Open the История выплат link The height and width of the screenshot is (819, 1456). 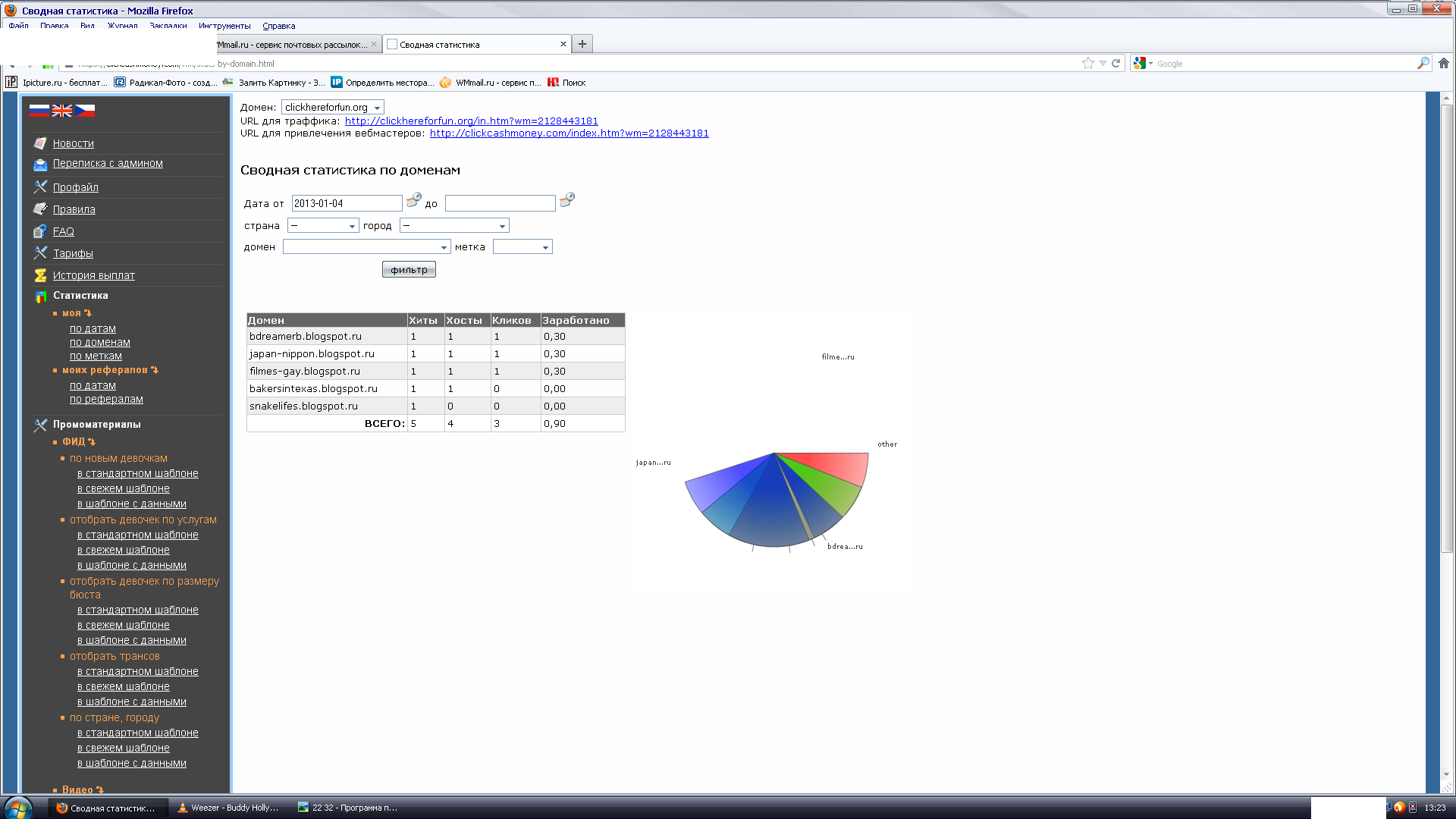tap(94, 275)
